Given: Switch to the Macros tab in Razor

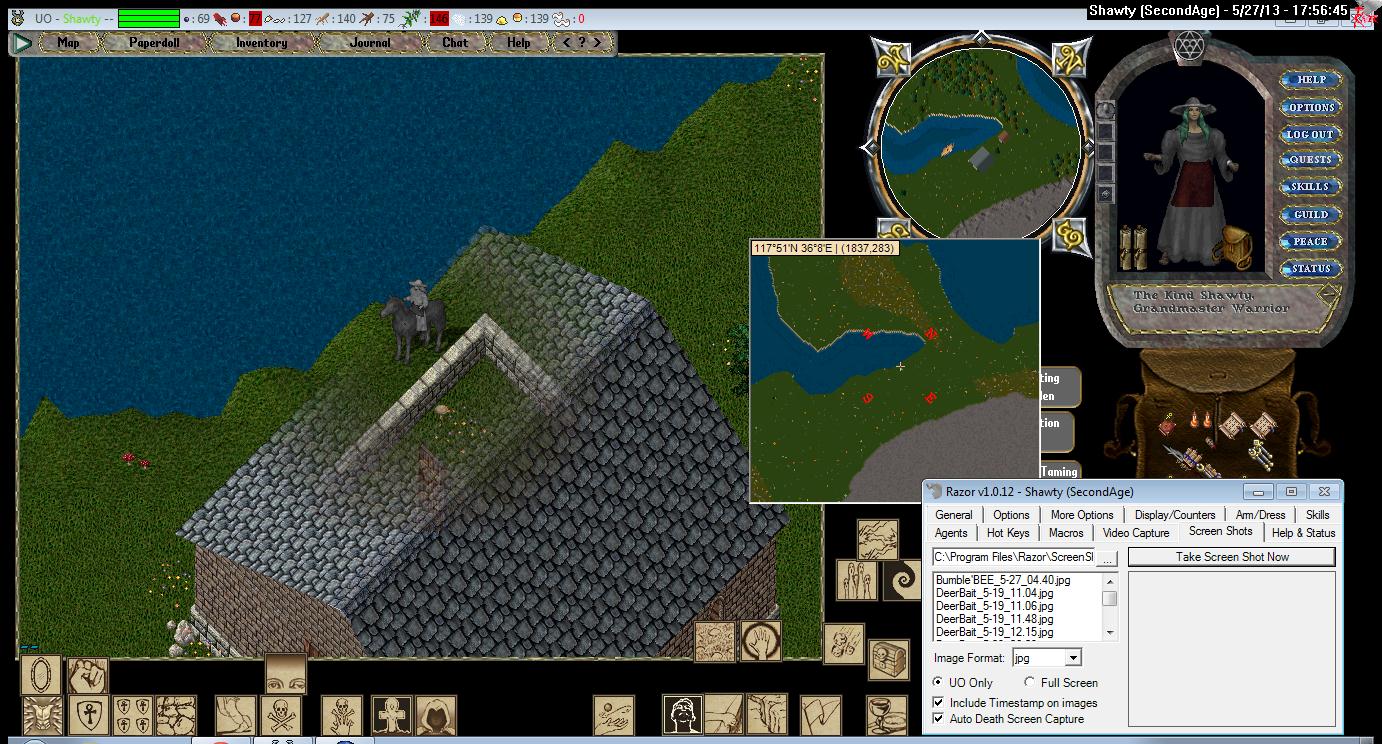Looking at the screenshot, I should coord(1065,533).
